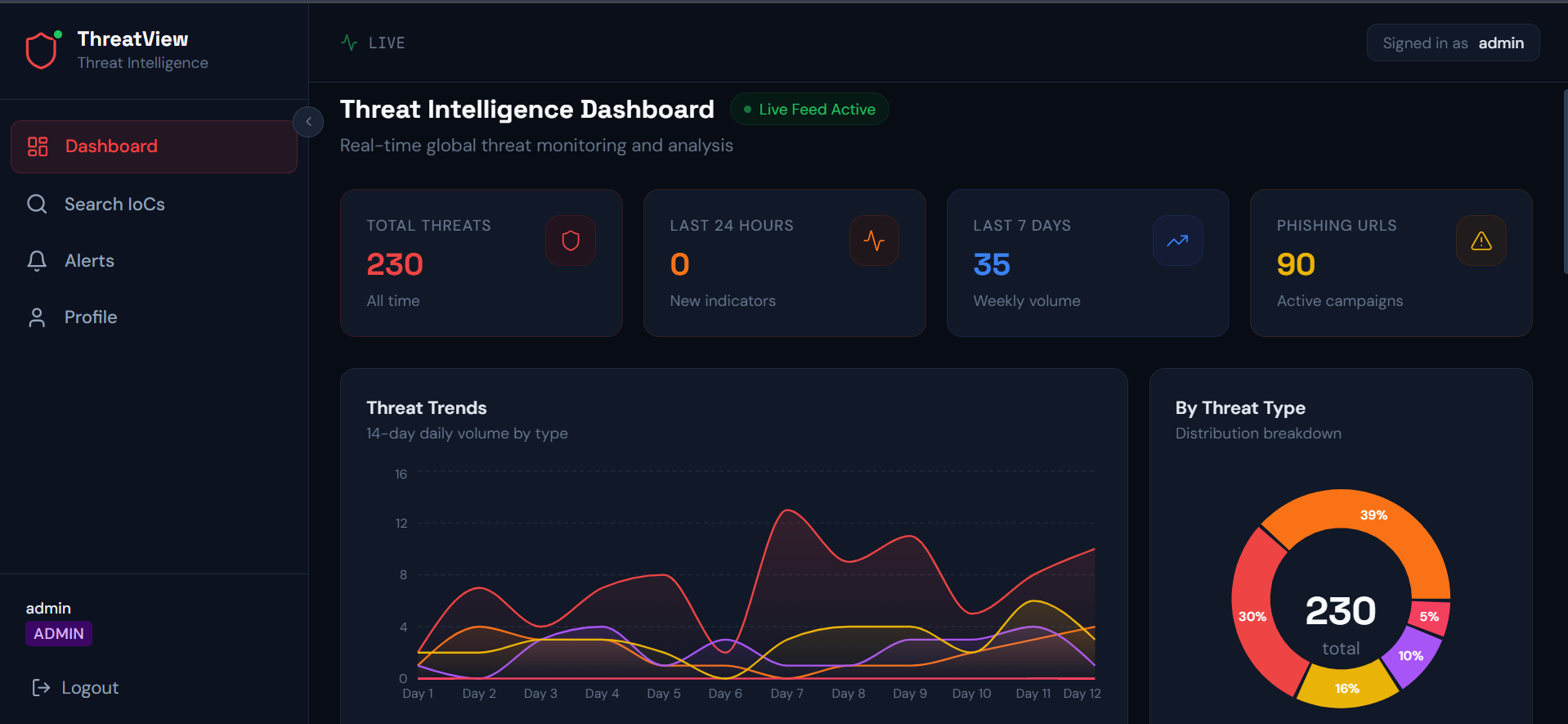Click the Profile person icon
This screenshot has width=1568, height=724.
click(x=37, y=317)
